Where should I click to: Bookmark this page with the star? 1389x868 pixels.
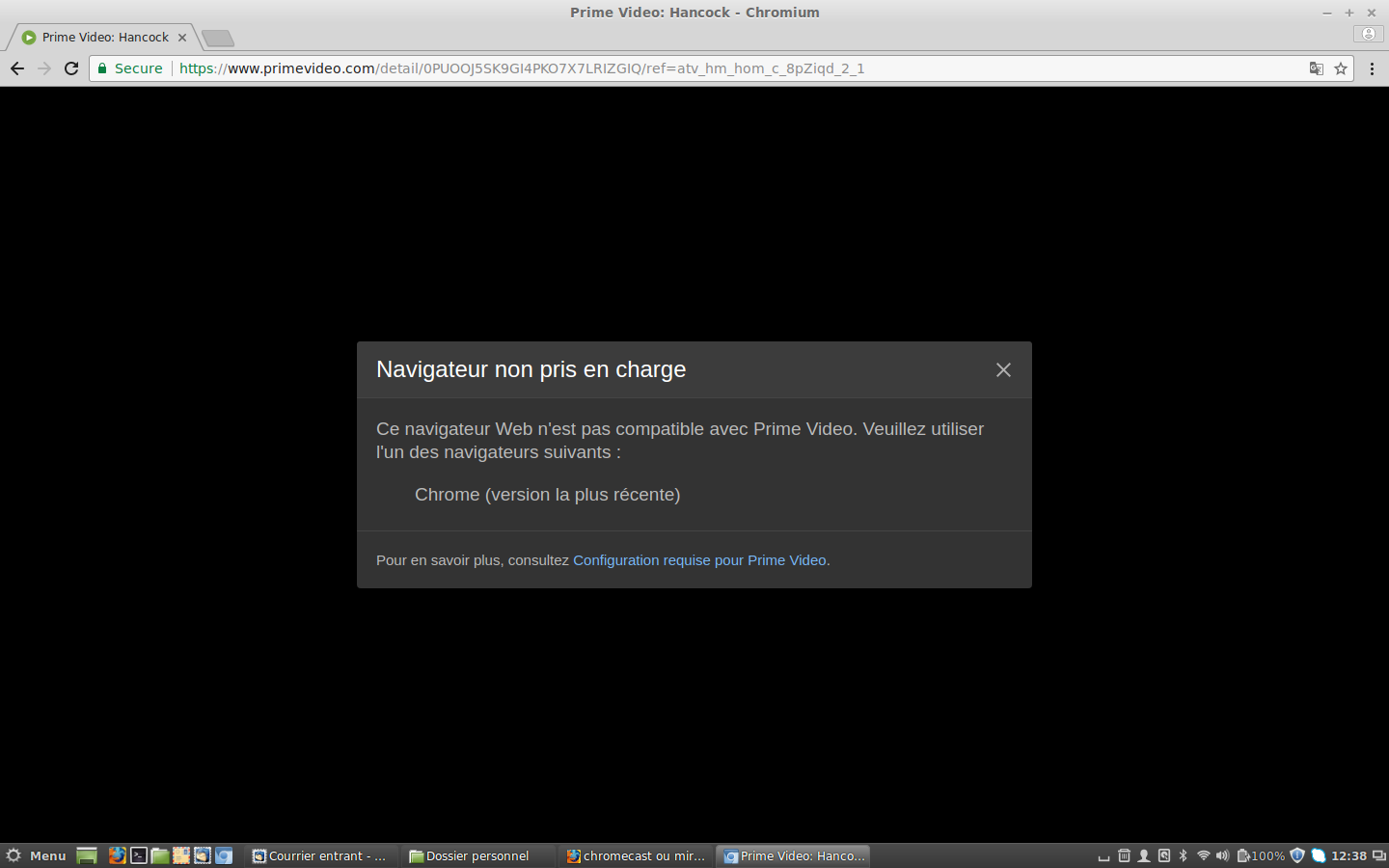[1341, 68]
